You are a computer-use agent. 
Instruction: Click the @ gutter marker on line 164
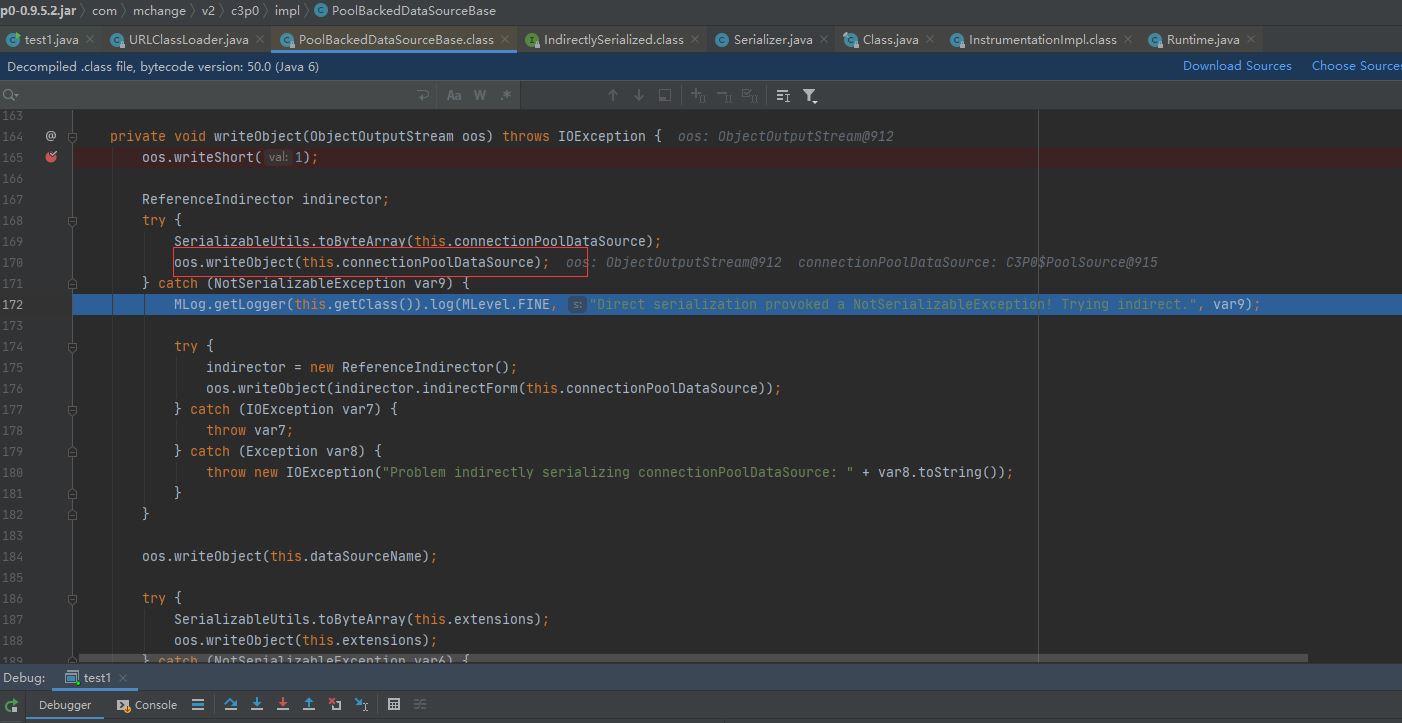(x=51, y=136)
